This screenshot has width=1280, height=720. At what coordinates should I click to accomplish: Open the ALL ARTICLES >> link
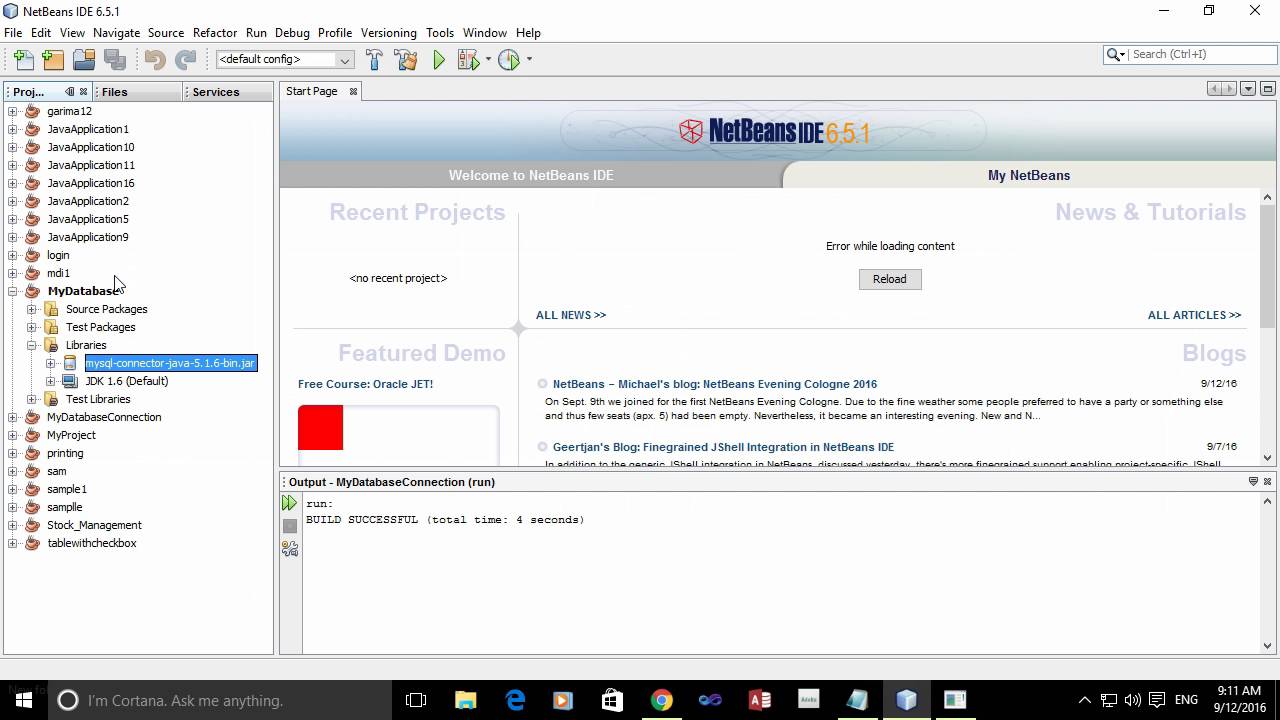[x=1194, y=315]
